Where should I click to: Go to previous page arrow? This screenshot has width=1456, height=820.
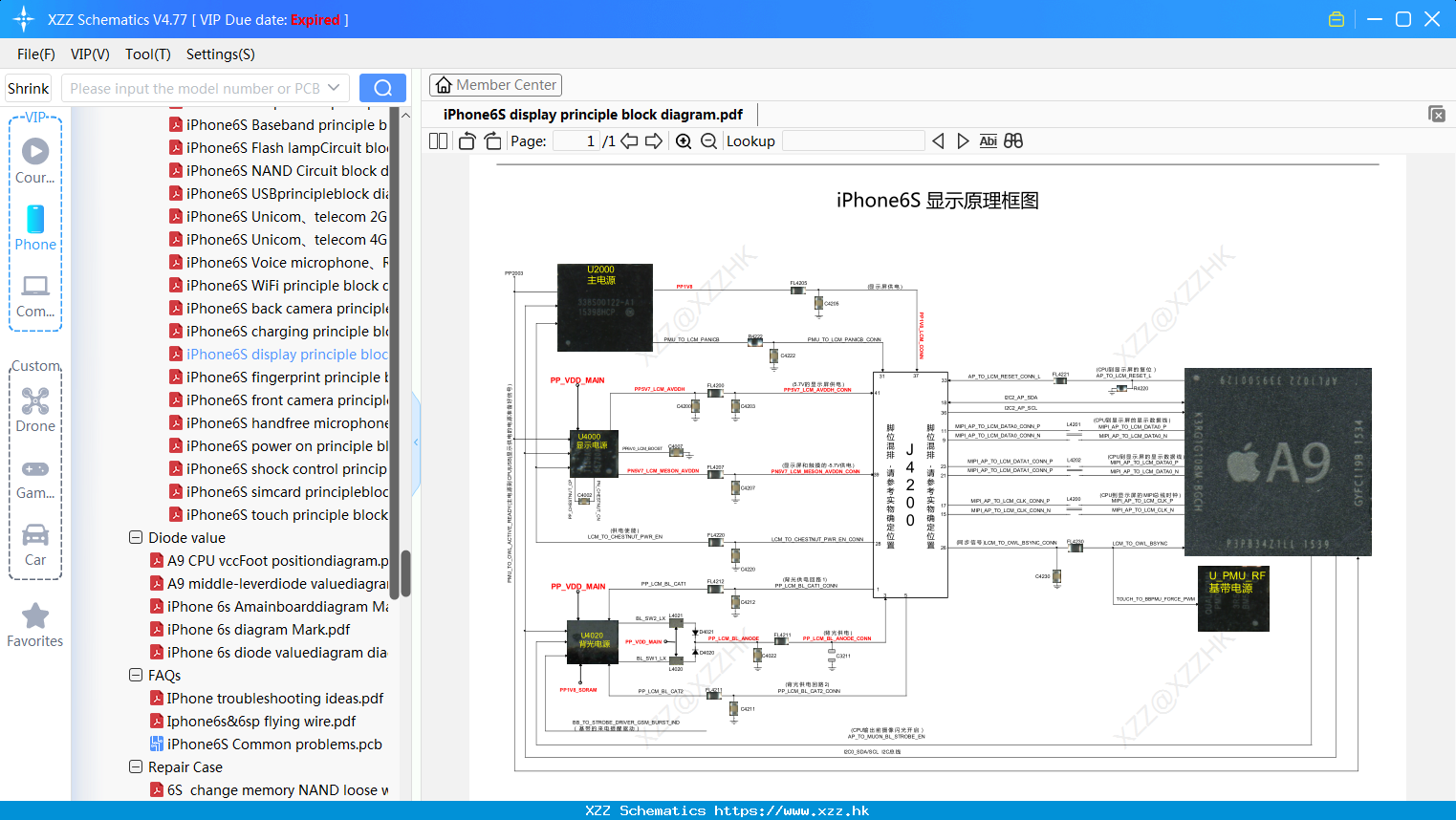coord(629,140)
